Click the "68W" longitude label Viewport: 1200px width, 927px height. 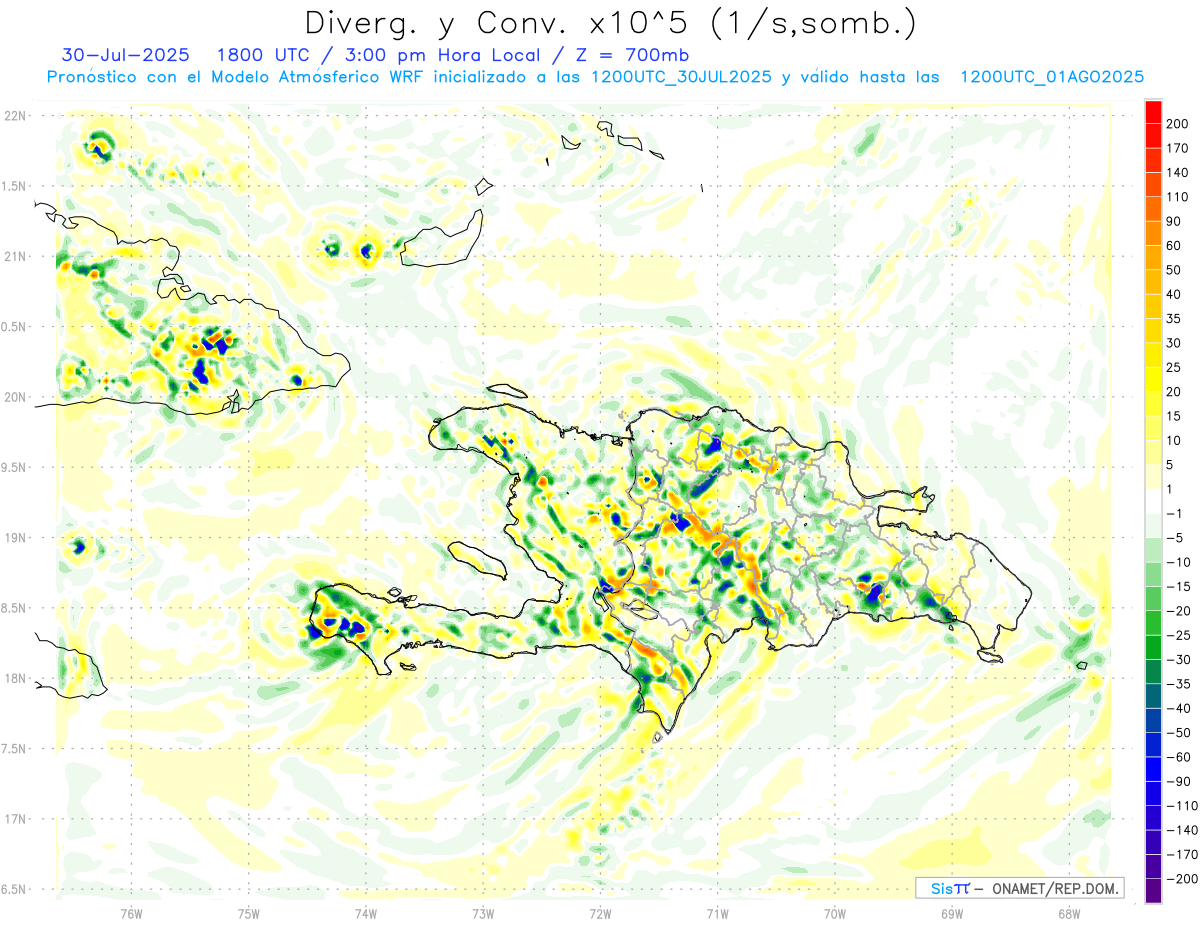[x=1069, y=915]
